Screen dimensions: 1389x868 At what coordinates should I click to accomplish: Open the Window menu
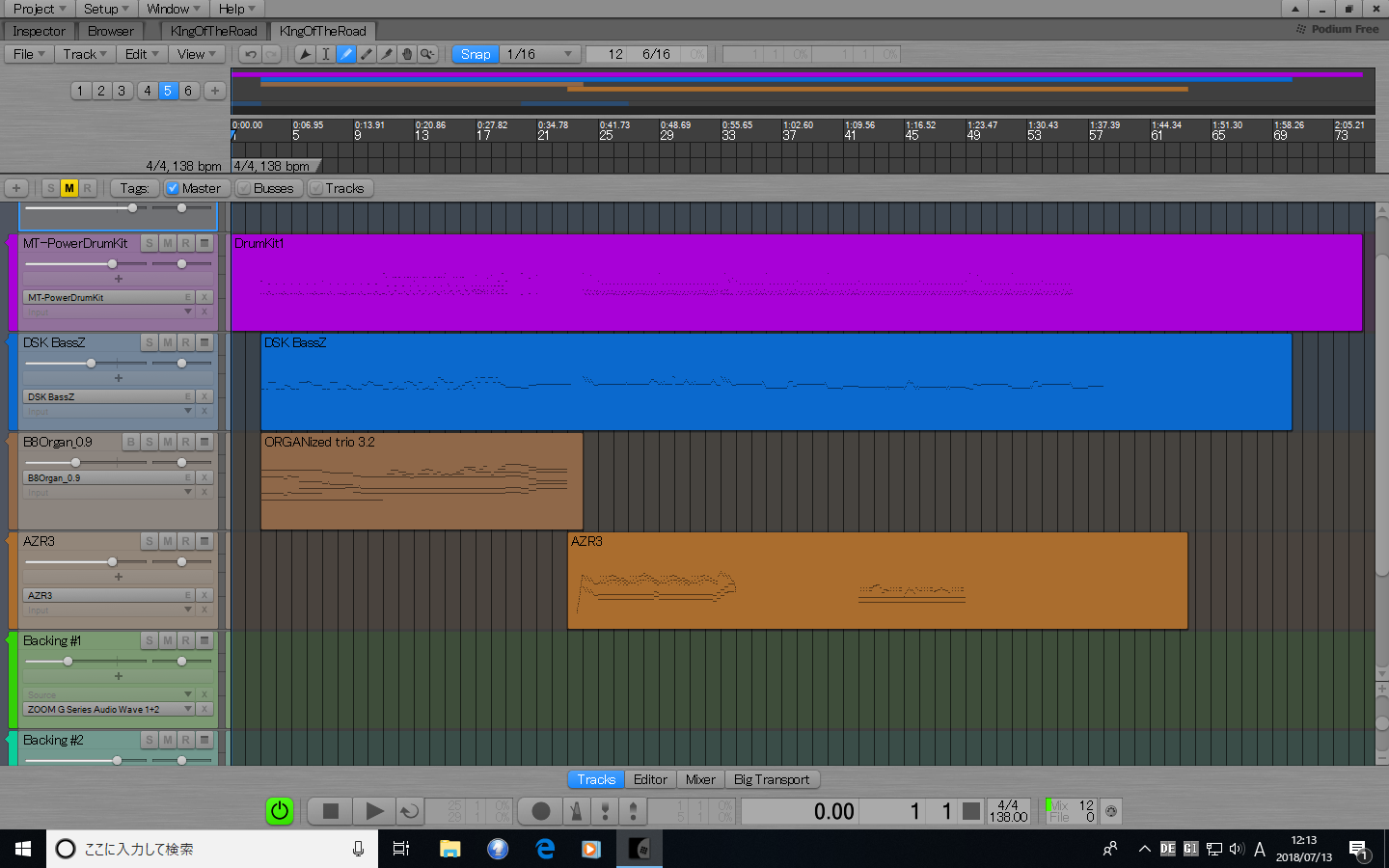pos(174,9)
